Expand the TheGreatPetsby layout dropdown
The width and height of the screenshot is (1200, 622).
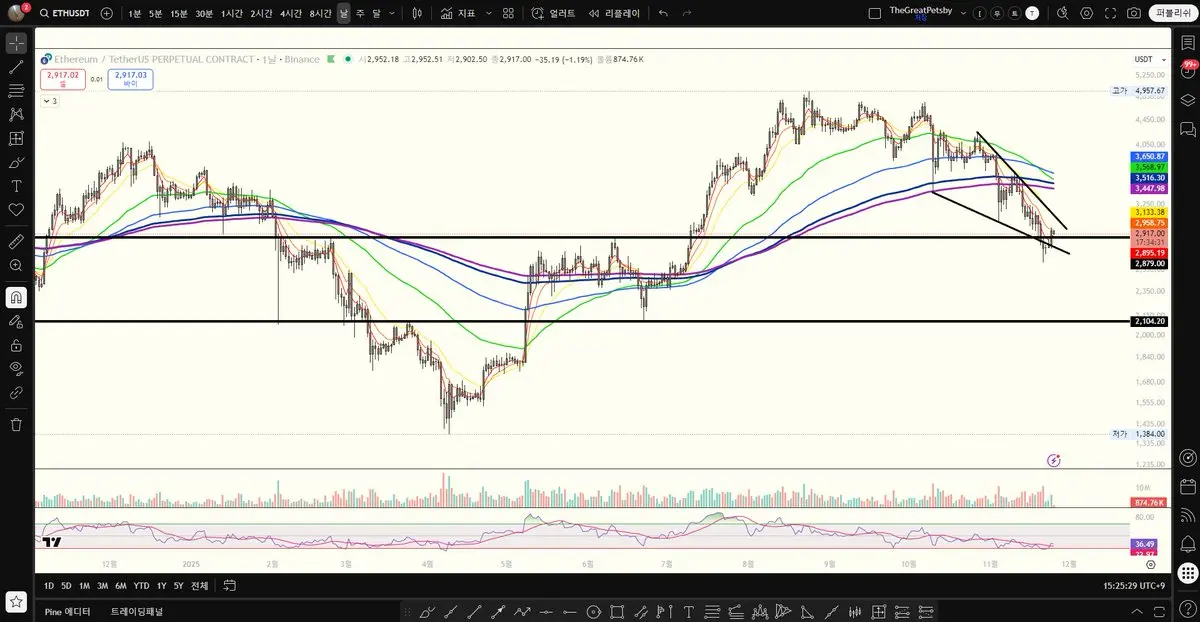tap(963, 13)
